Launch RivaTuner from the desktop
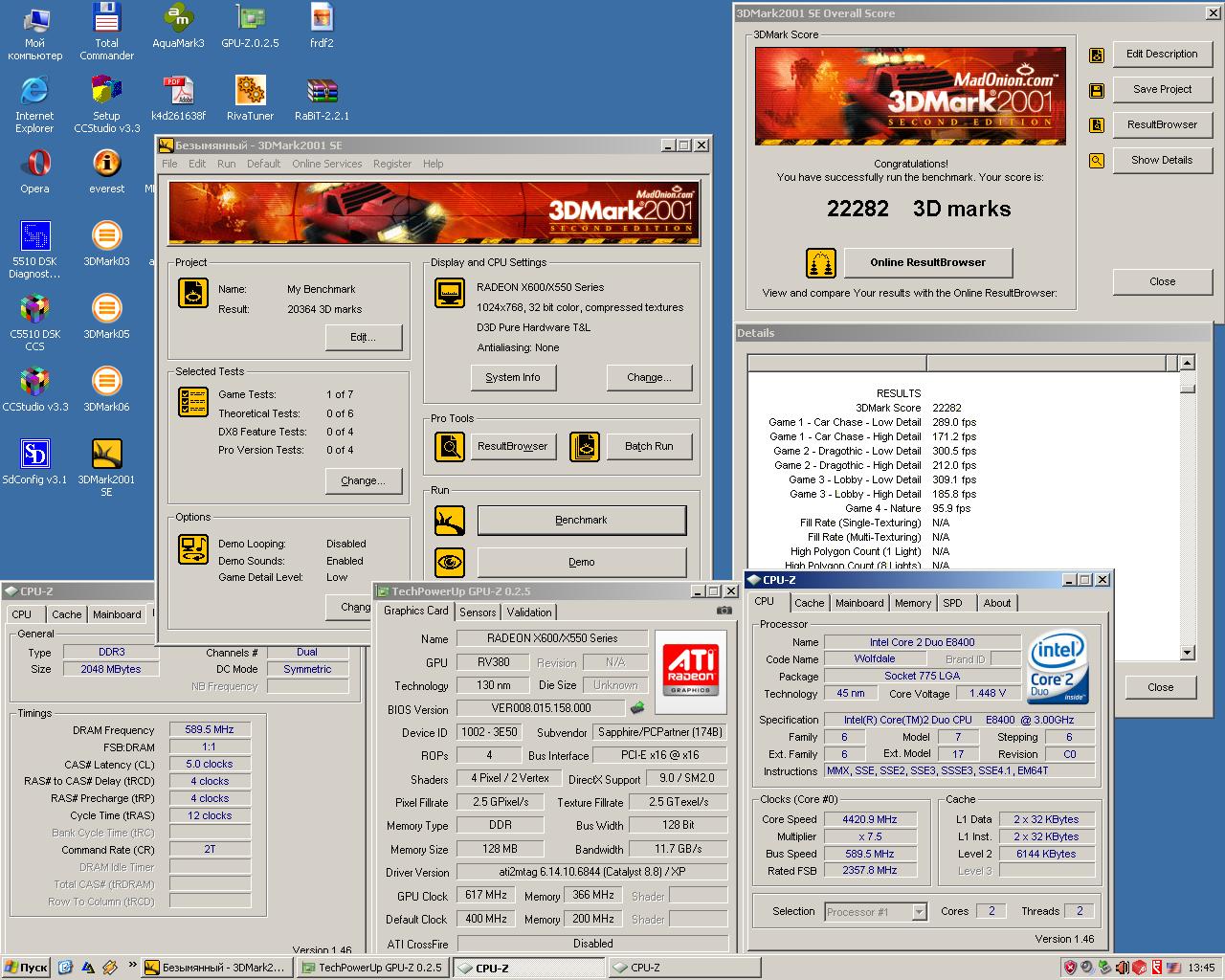This screenshot has height=980, width=1225. (250, 98)
